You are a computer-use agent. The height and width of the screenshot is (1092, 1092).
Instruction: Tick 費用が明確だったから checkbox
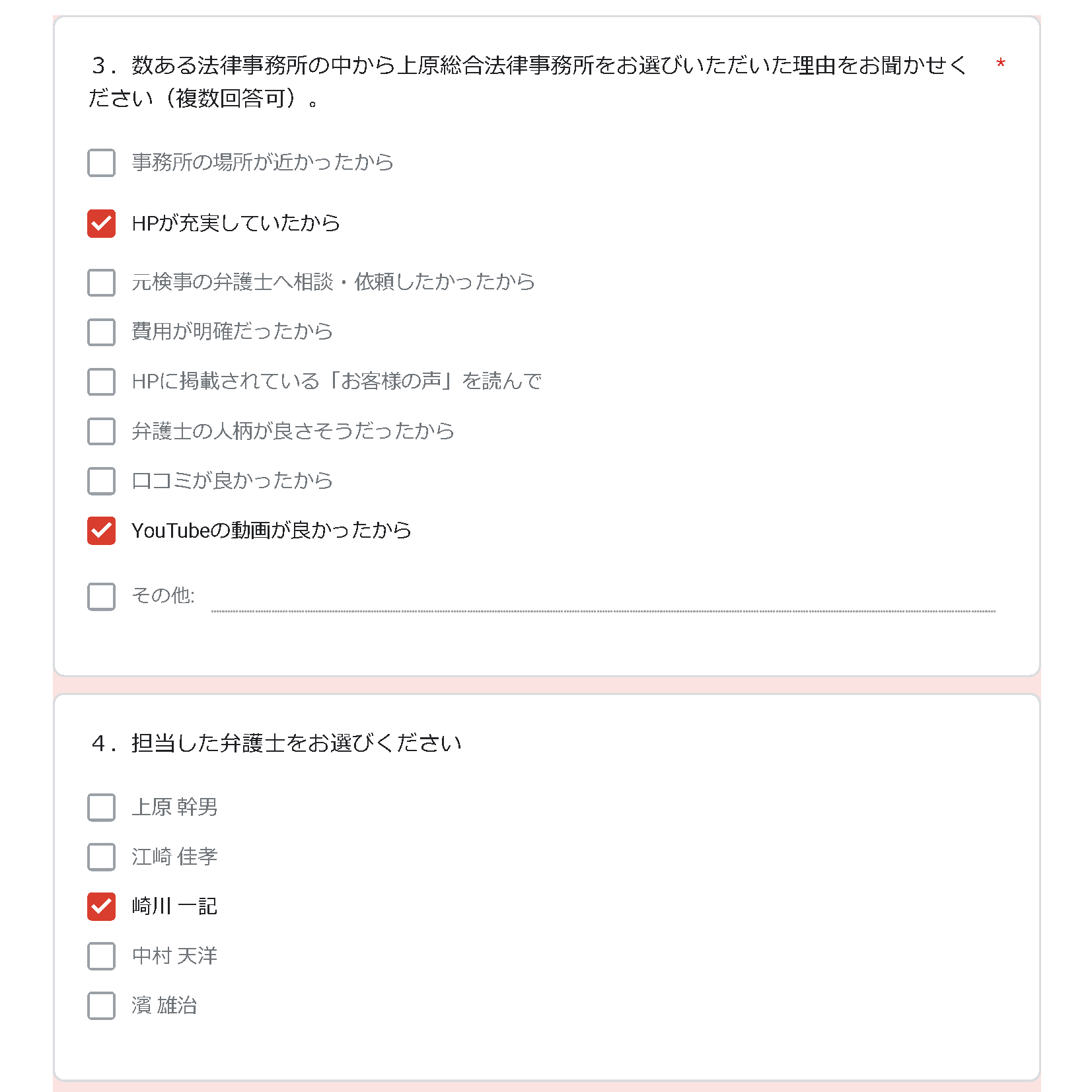[x=101, y=332]
